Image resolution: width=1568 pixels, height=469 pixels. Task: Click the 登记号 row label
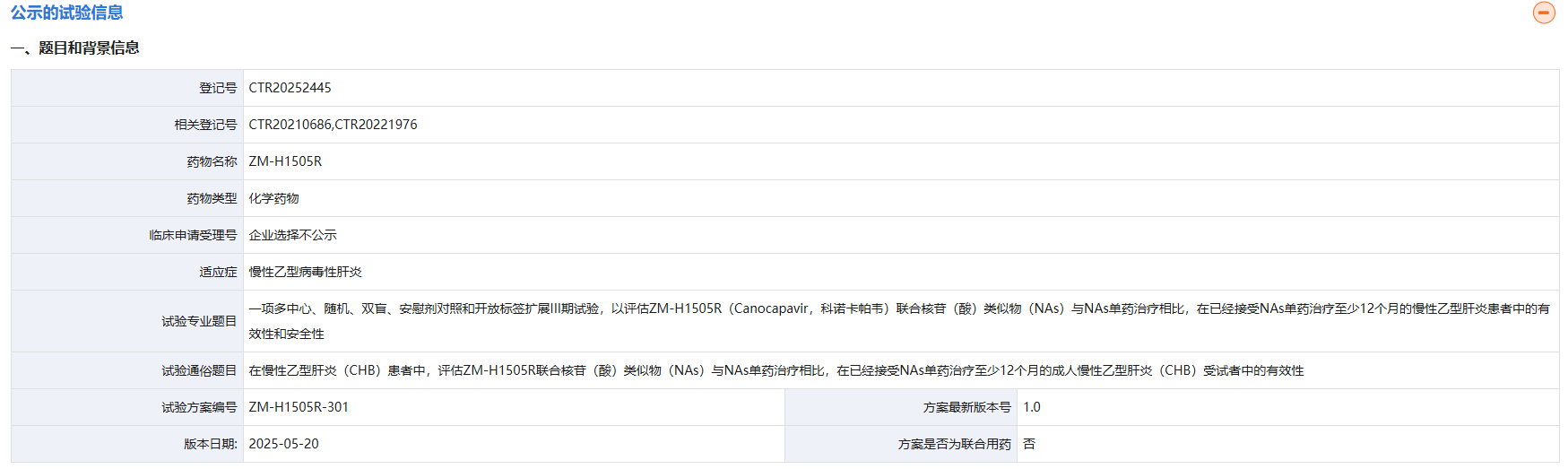pos(218,88)
